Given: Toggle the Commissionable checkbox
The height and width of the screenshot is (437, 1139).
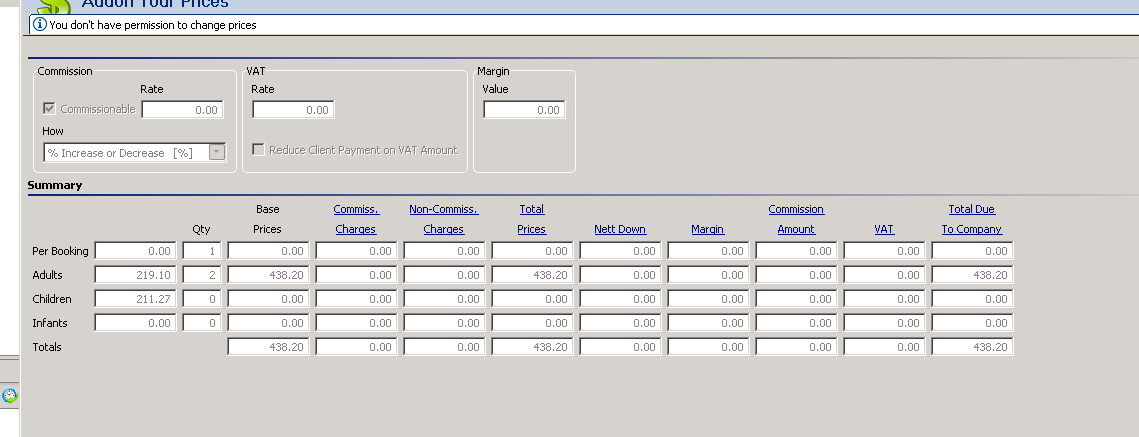Looking at the screenshot, I should coord(49,109).
